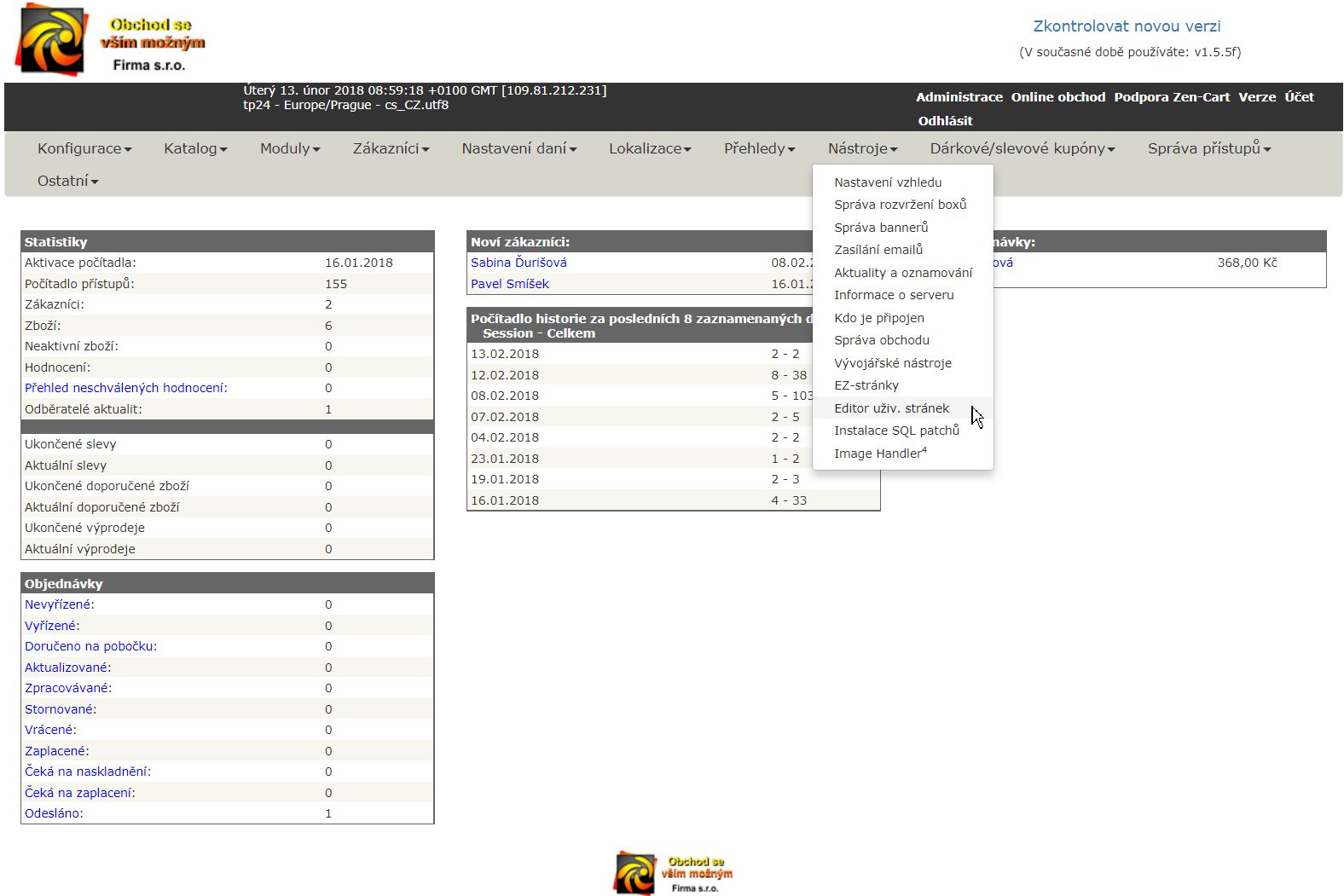Click Odhlásit to log out
This screenshot has width=1344, height=896.
(x=945, y=121)
